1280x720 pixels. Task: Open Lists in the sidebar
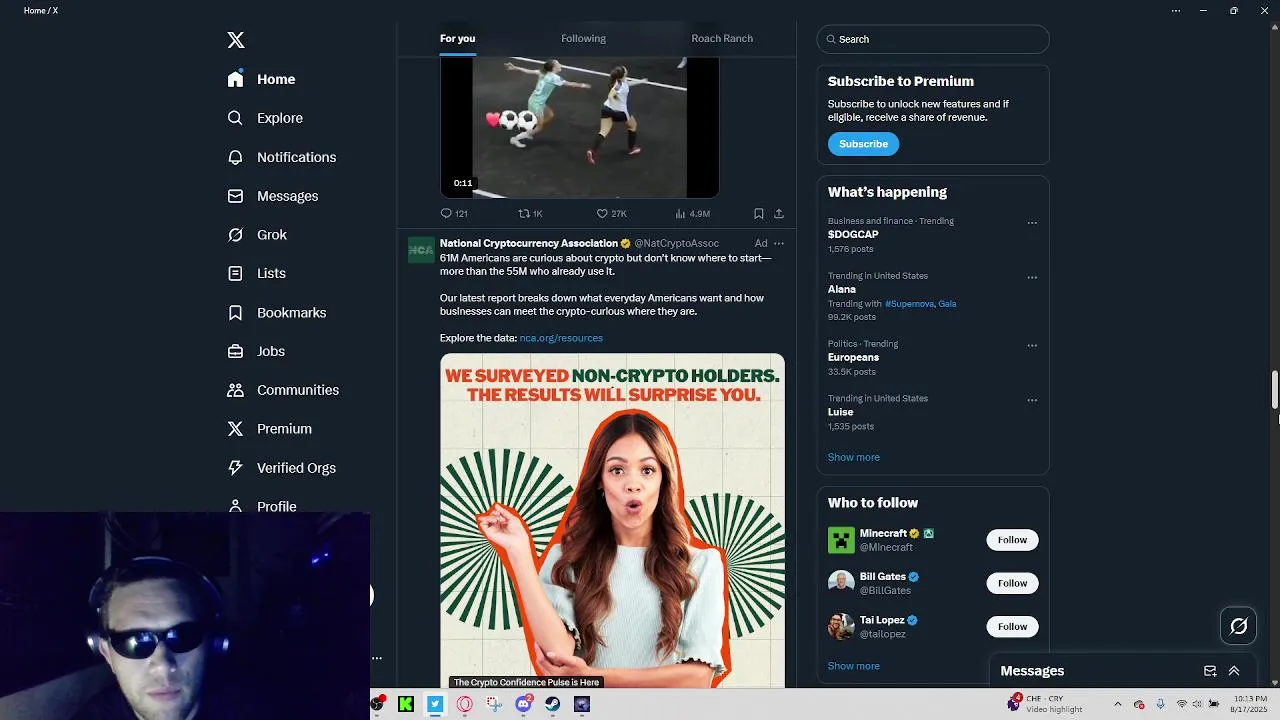coord(257,273)
